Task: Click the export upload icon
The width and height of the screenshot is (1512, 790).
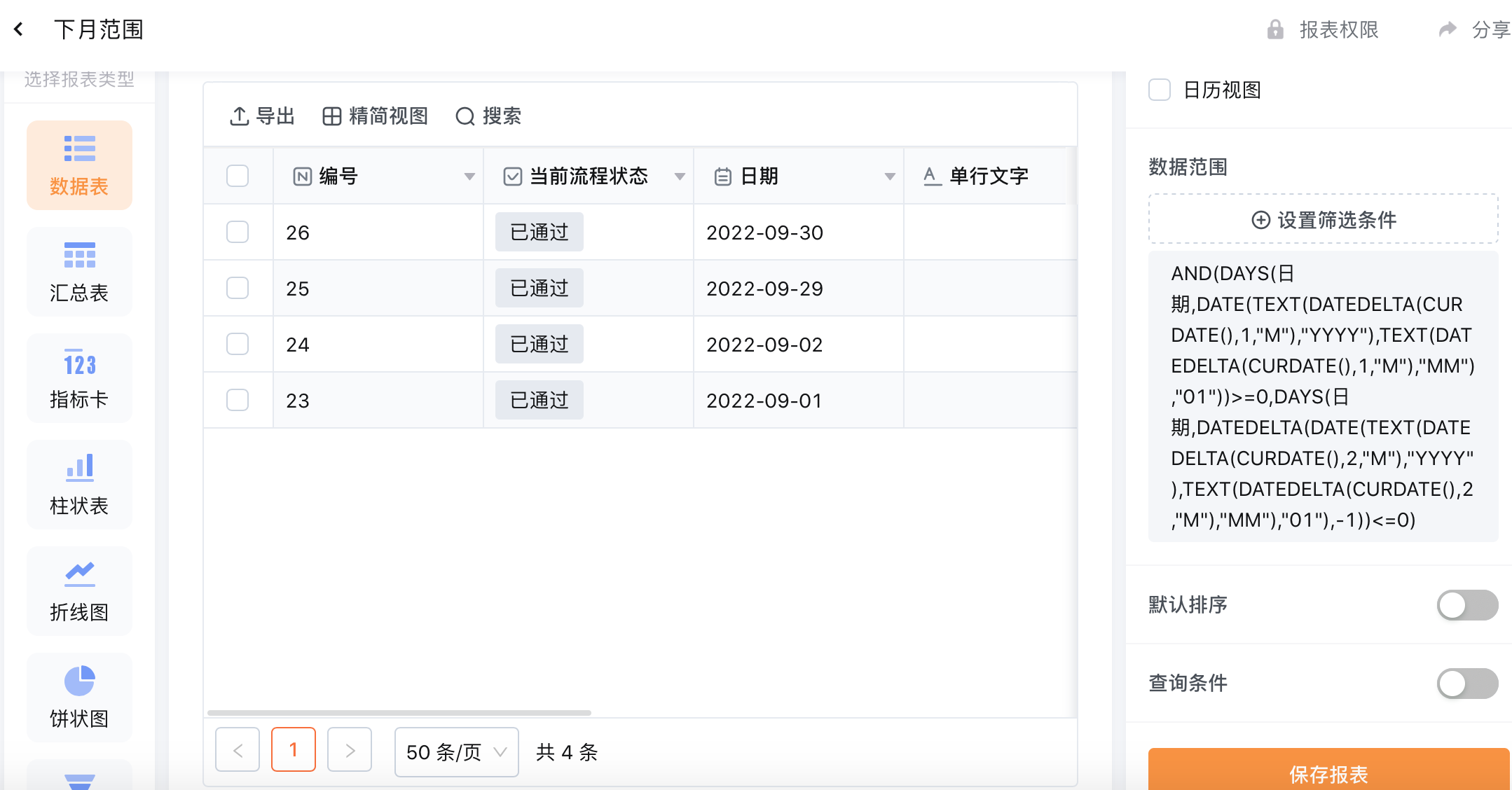Action: pyautogui.click(x=239, y=116)
